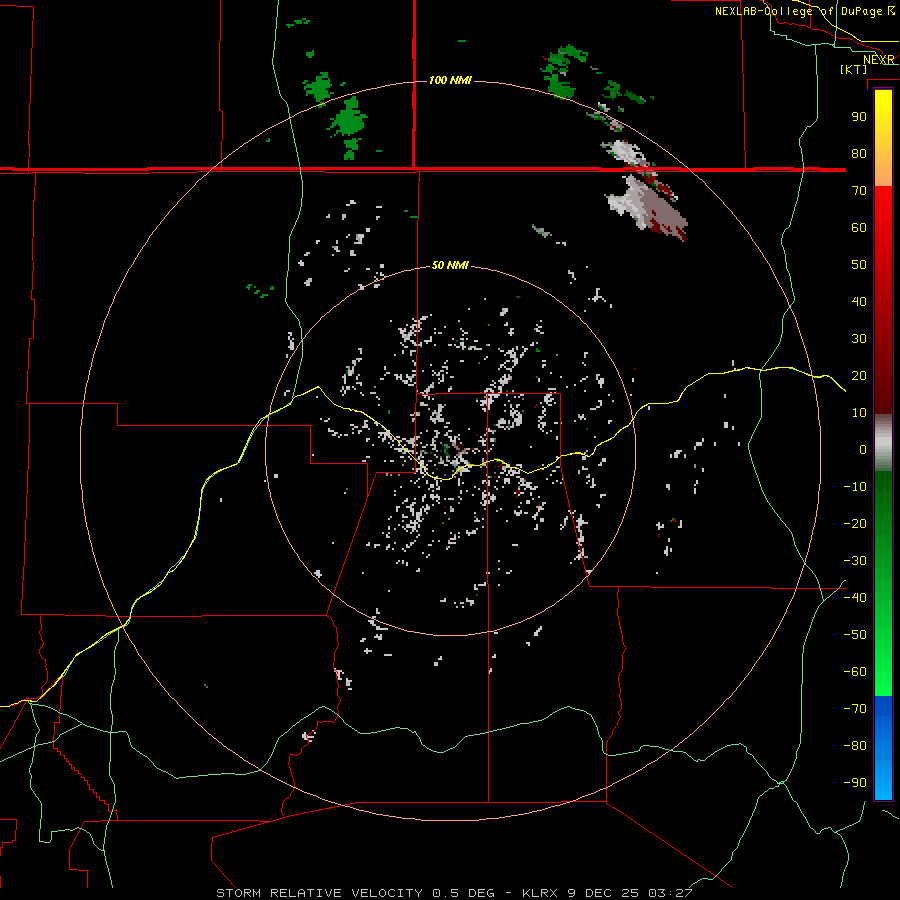Click the -20 value on the velocity scale

click(x=855, y=524)
